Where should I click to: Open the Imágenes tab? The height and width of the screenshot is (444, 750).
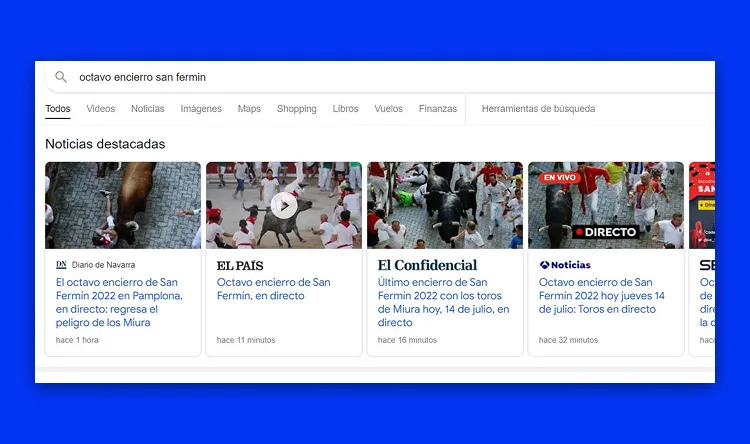(x=201, y=109)
